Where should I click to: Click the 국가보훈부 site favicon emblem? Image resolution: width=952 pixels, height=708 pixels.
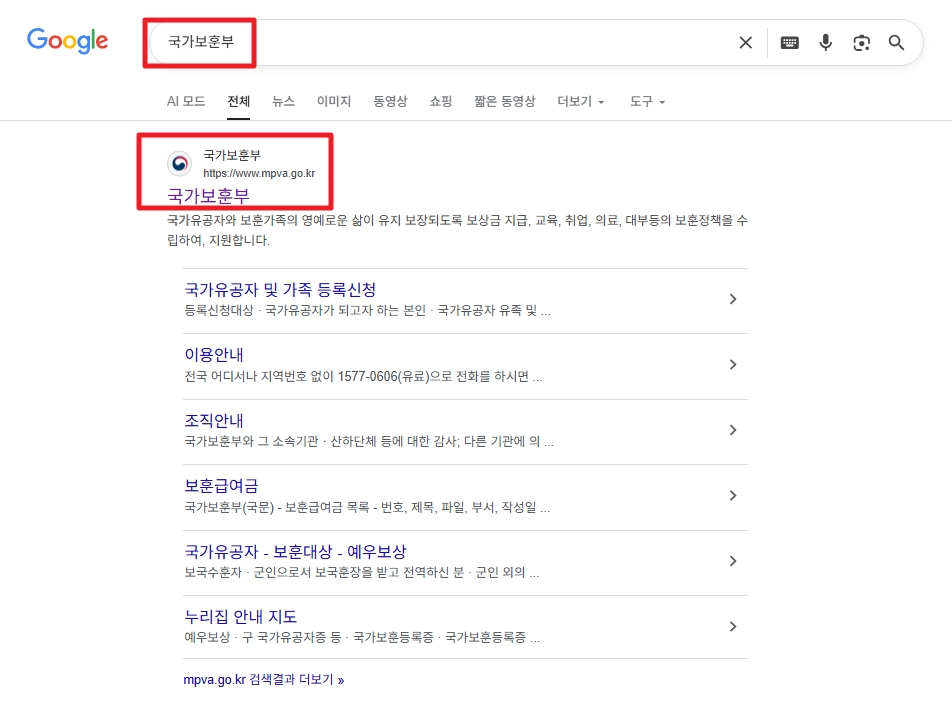pyautogui.click(x=179, y=163)
